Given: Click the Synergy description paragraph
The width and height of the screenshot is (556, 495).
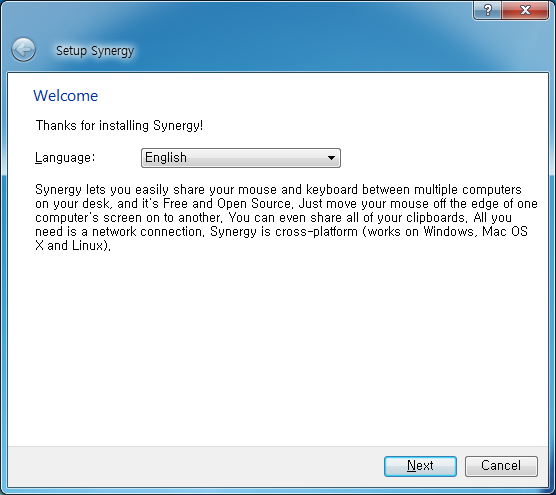Looking at the screenshot, I should (286, 217).
